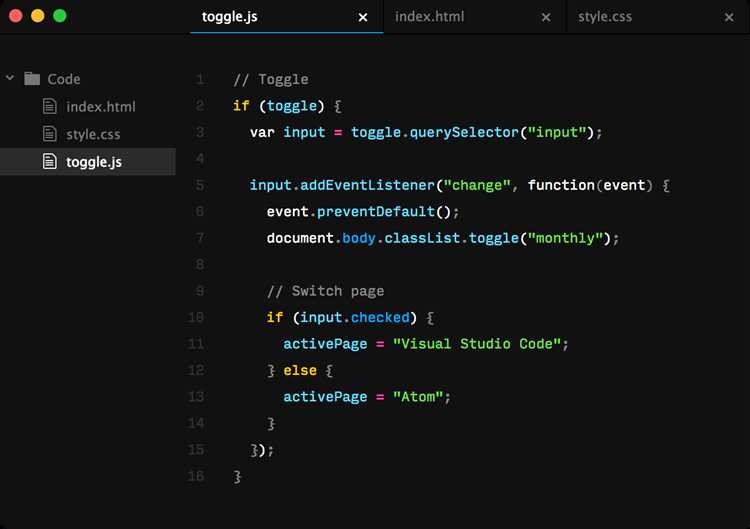This screenshot has width=750, height=529.
Task: Click the Code folder icon
Action: (32, 78)
